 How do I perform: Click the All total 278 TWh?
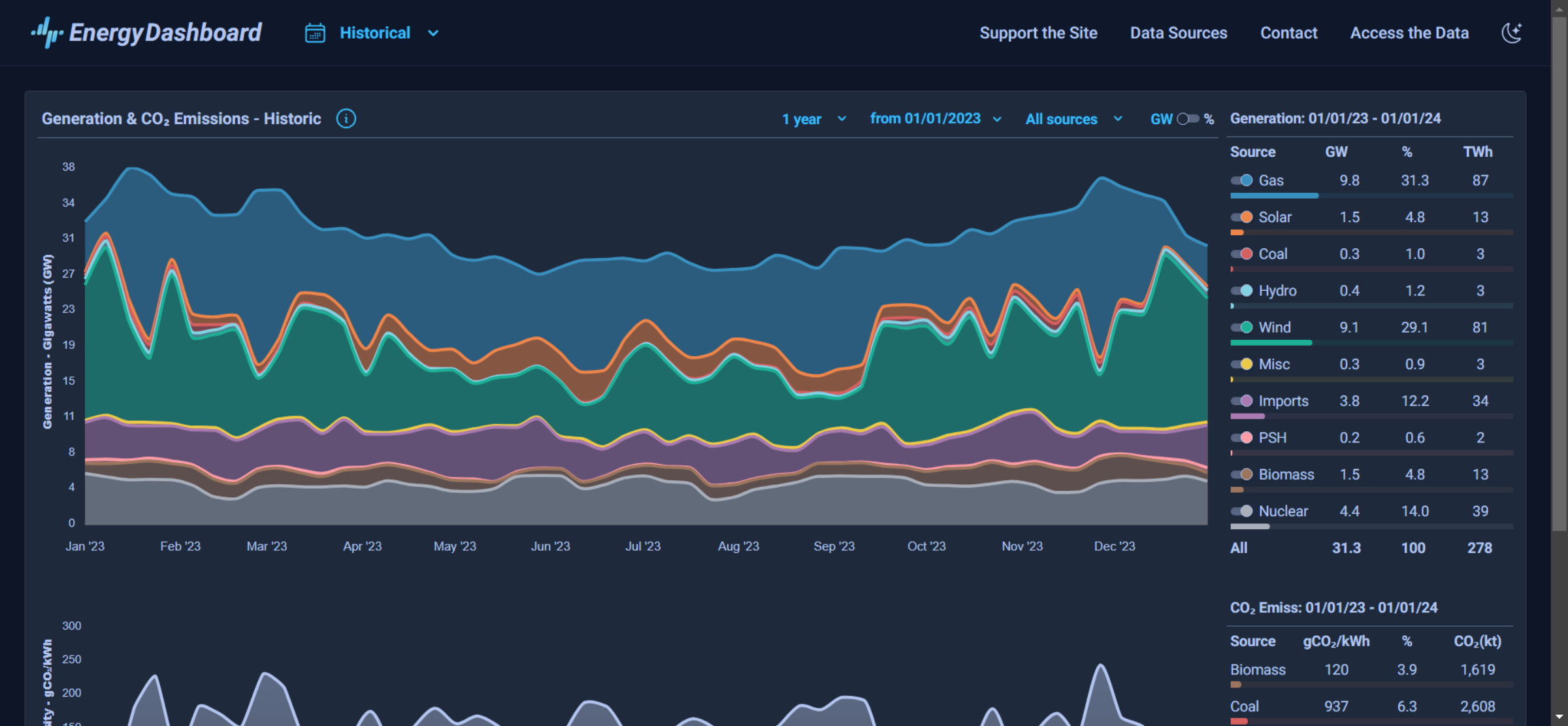pyautogui.click(x=1480, y=548)
